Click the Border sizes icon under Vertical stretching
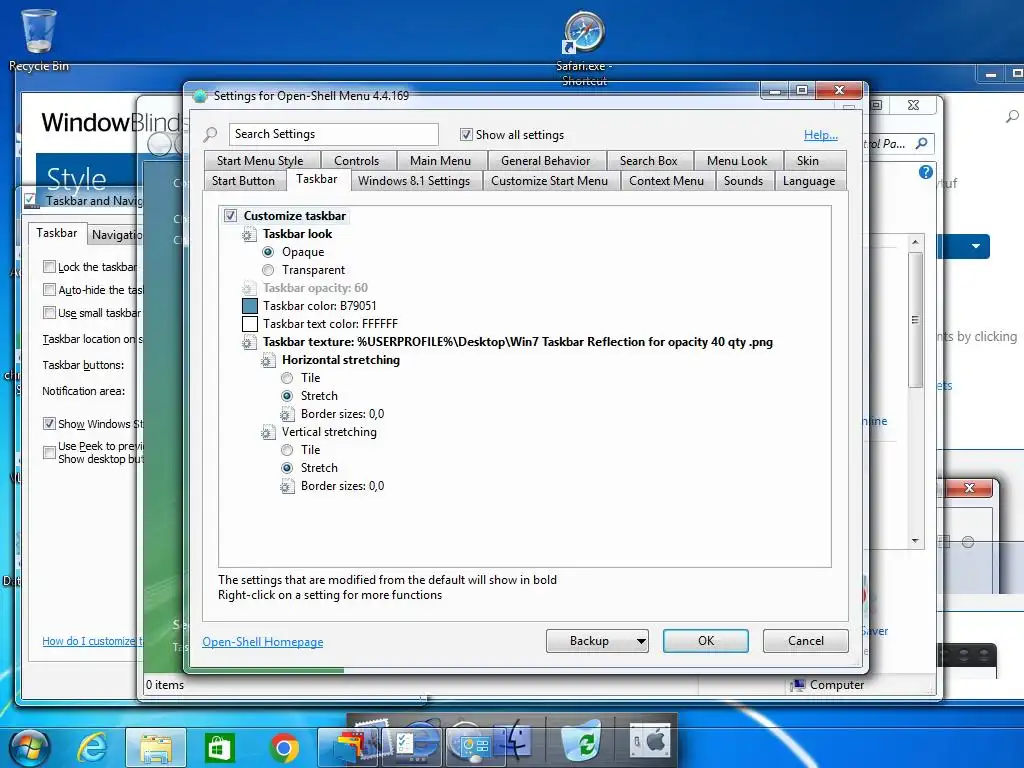Viewport: 1024px width, 768px height. 287,486
